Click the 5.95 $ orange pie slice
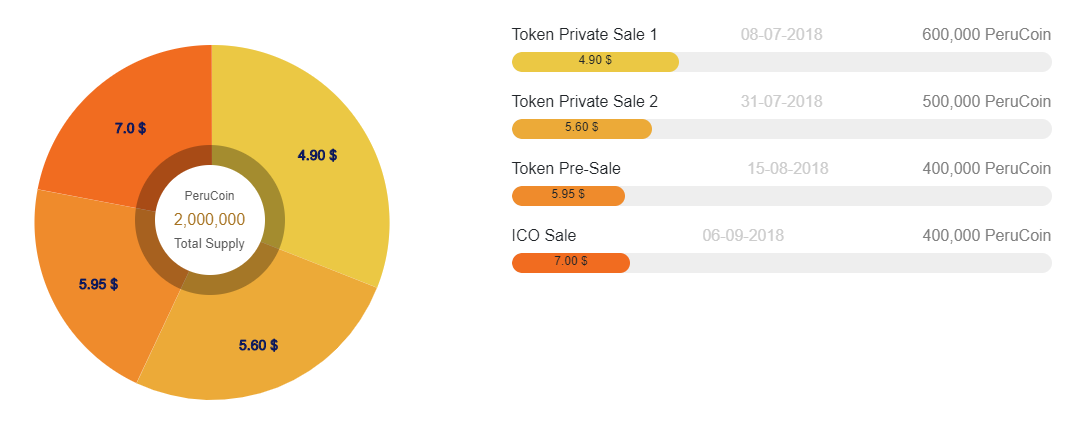1082x430 pixels. [98, 284]
